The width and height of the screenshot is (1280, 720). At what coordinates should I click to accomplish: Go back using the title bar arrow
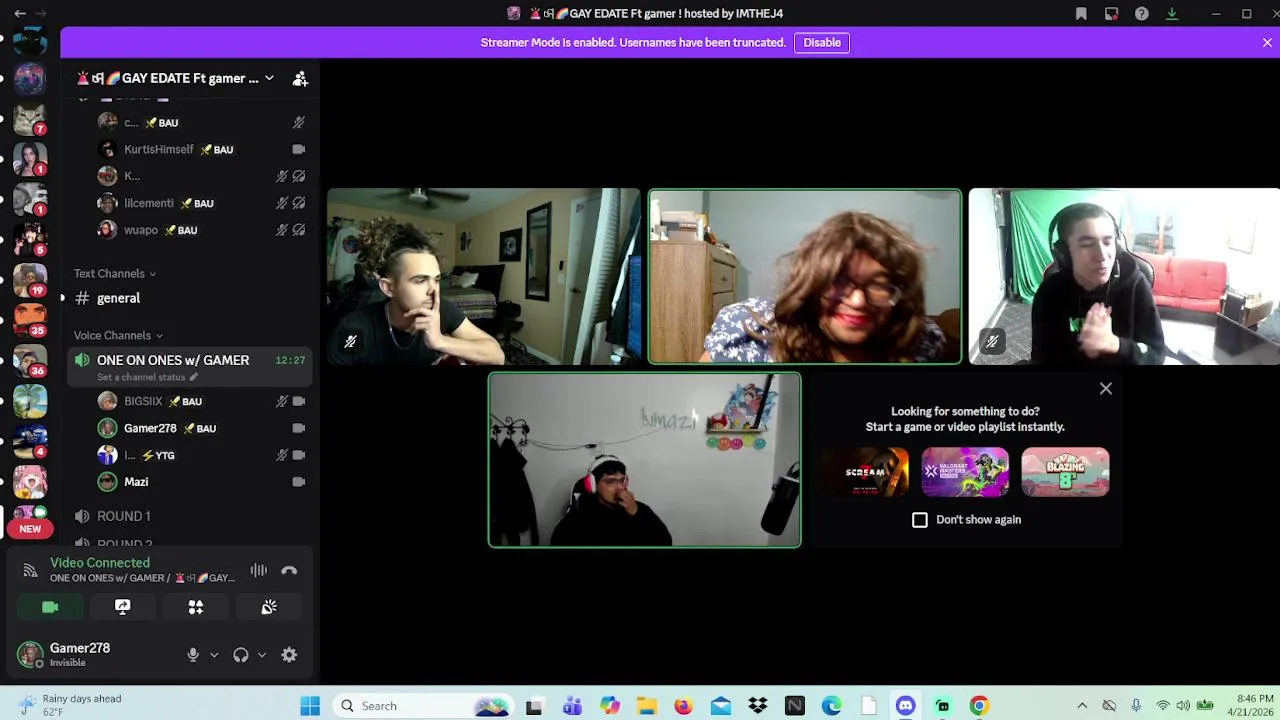(20, 13)
